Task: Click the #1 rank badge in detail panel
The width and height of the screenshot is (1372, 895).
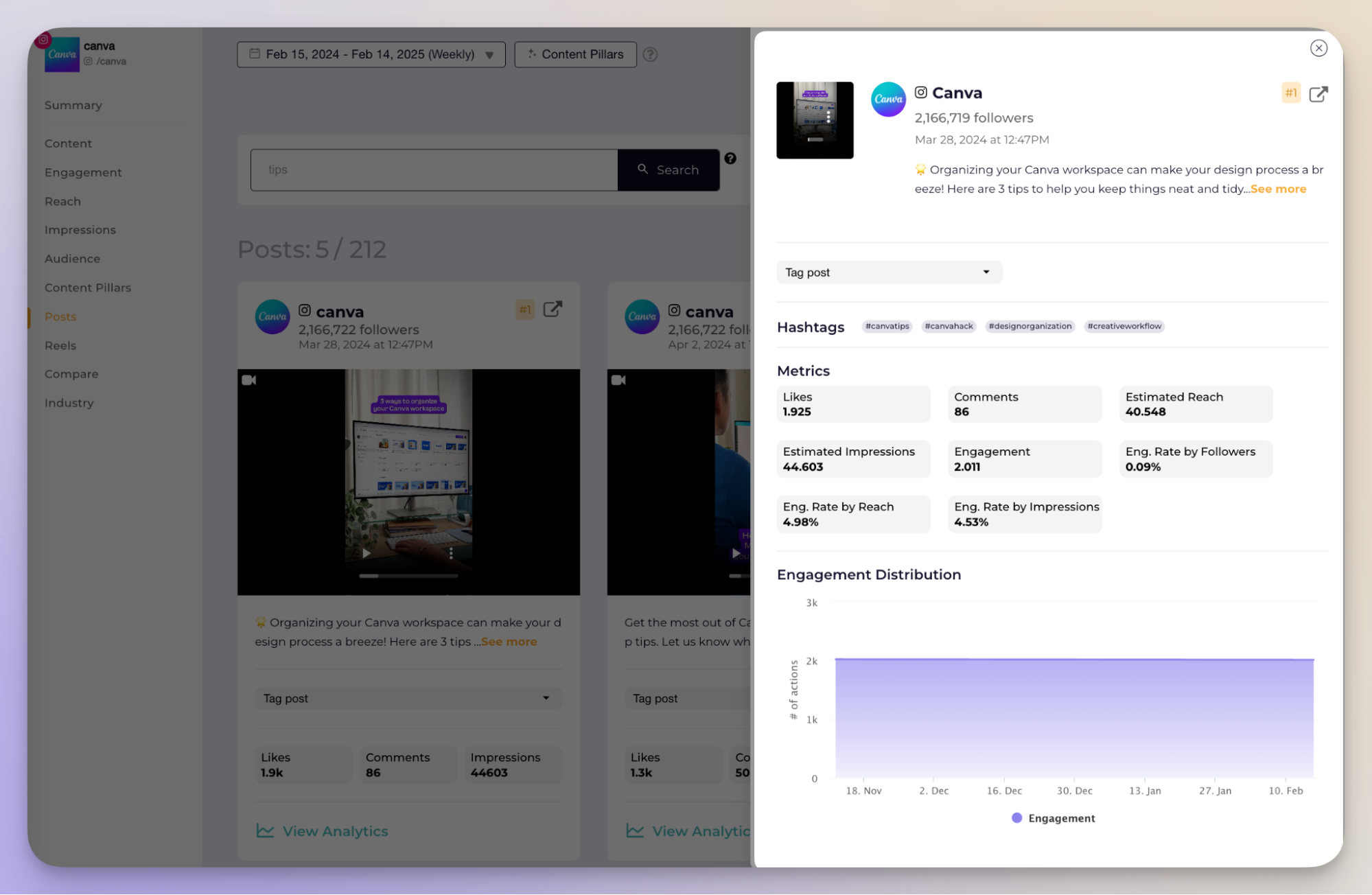Action: [x=1290, y=93]
